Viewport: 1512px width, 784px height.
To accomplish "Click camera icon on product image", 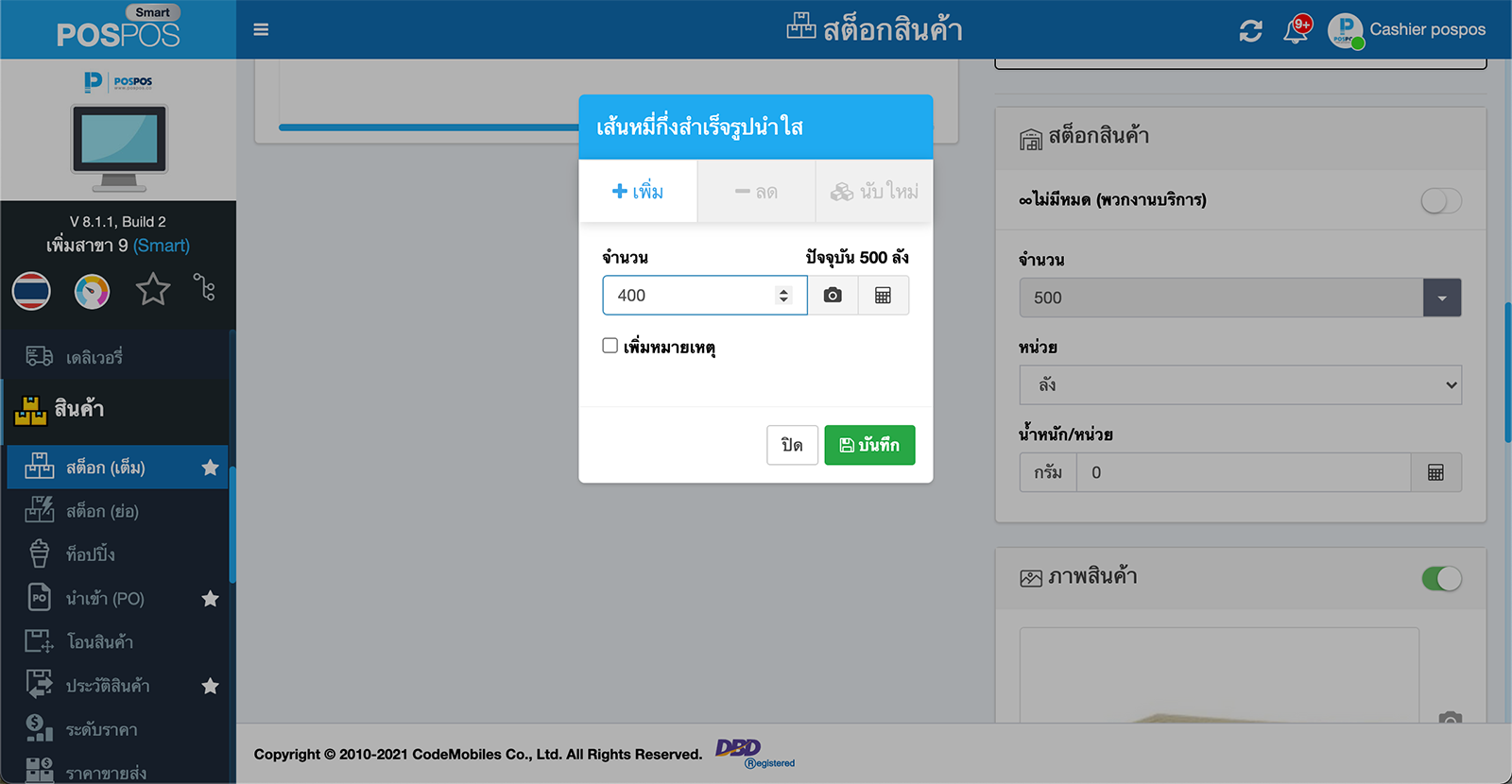I will click(x=1450, y=719).
